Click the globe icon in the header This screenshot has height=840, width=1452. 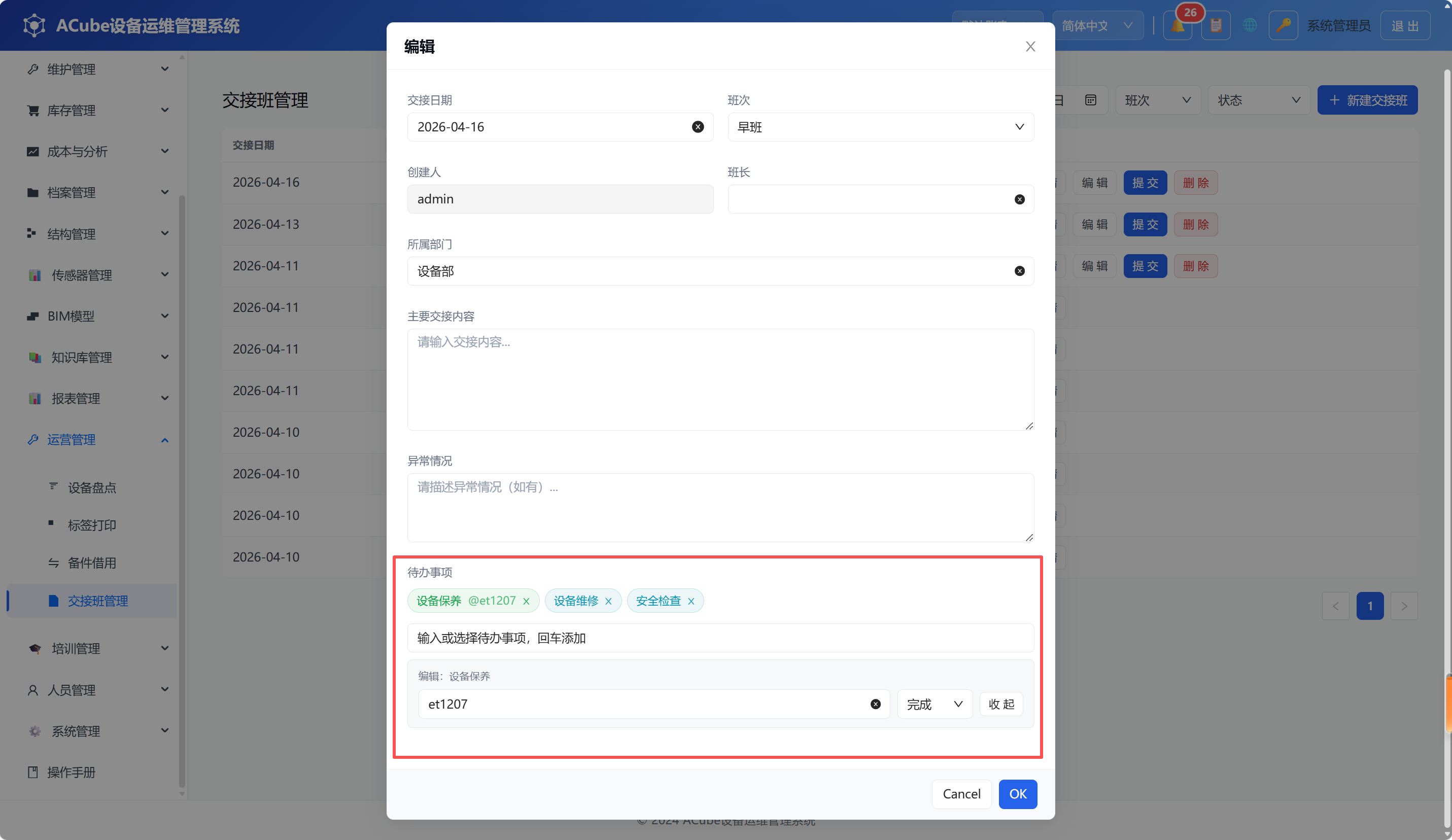coord(1249,26)
